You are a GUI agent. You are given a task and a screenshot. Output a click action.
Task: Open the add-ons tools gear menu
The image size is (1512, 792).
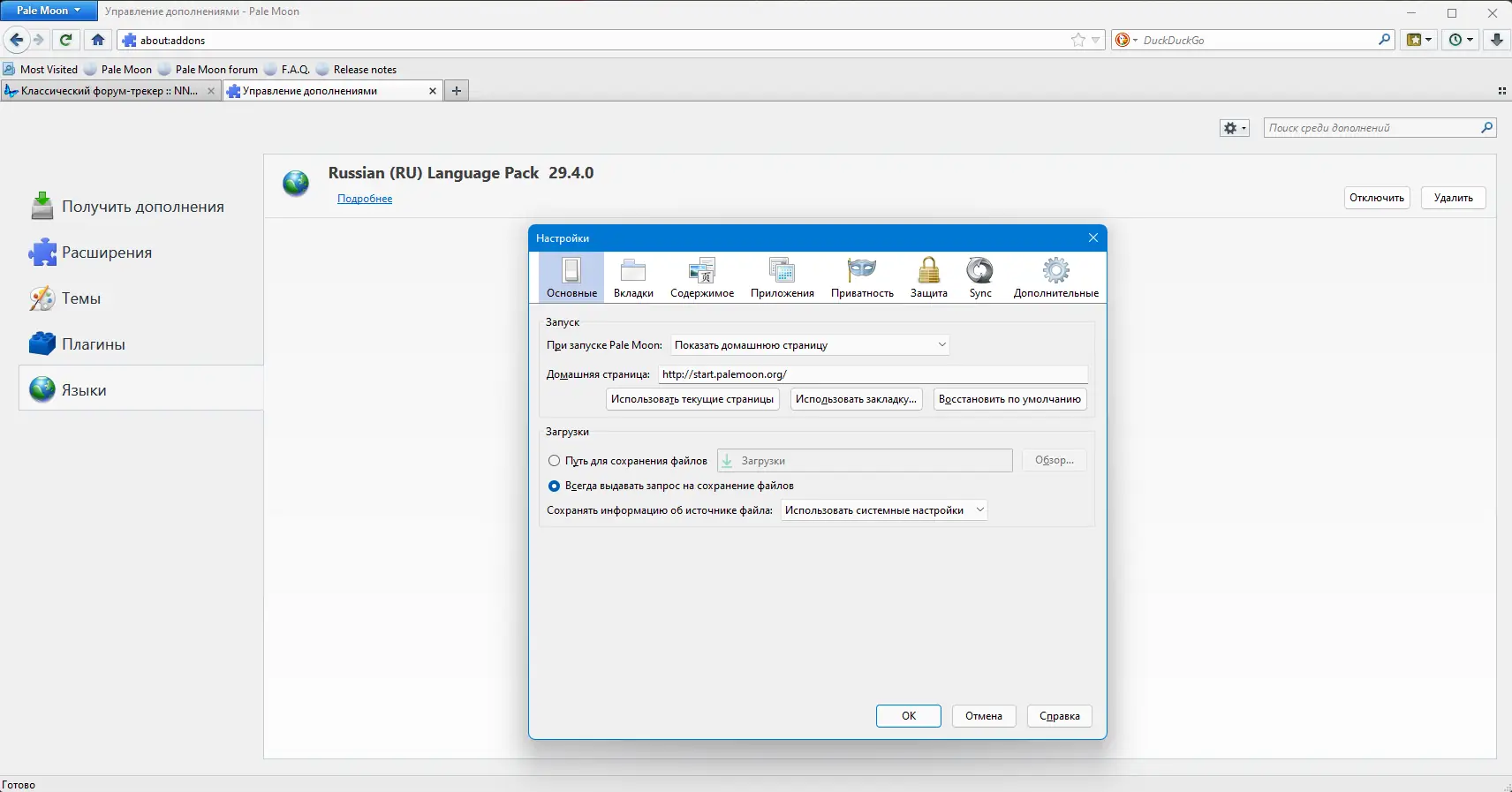point(1235,128)
